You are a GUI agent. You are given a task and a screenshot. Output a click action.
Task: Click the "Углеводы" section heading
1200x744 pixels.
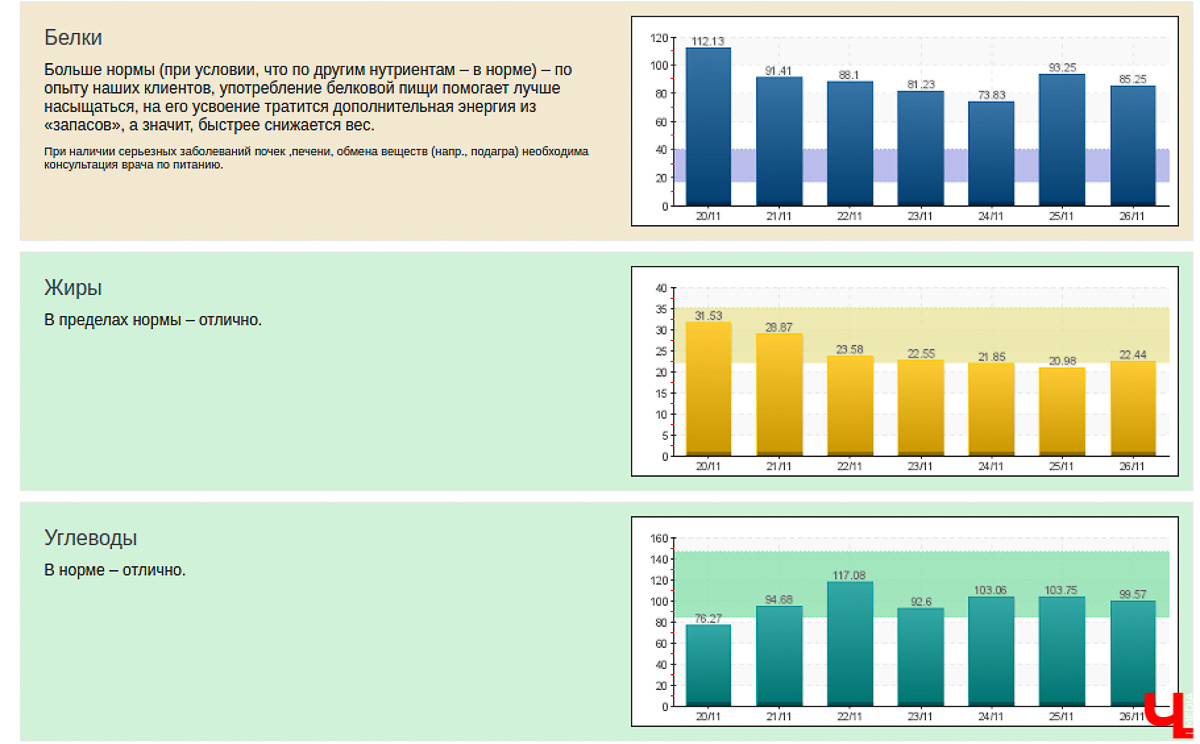point(91,538)
